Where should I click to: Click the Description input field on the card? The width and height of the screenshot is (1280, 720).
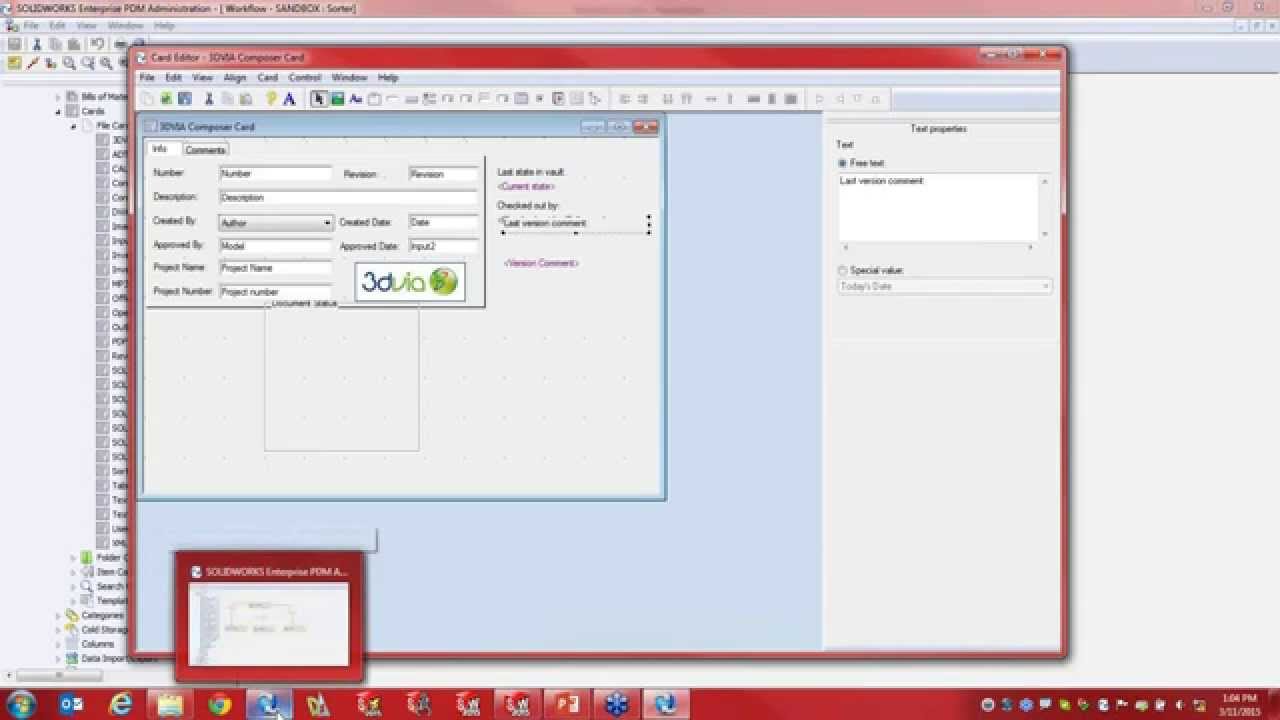click(x=348, y=197)
